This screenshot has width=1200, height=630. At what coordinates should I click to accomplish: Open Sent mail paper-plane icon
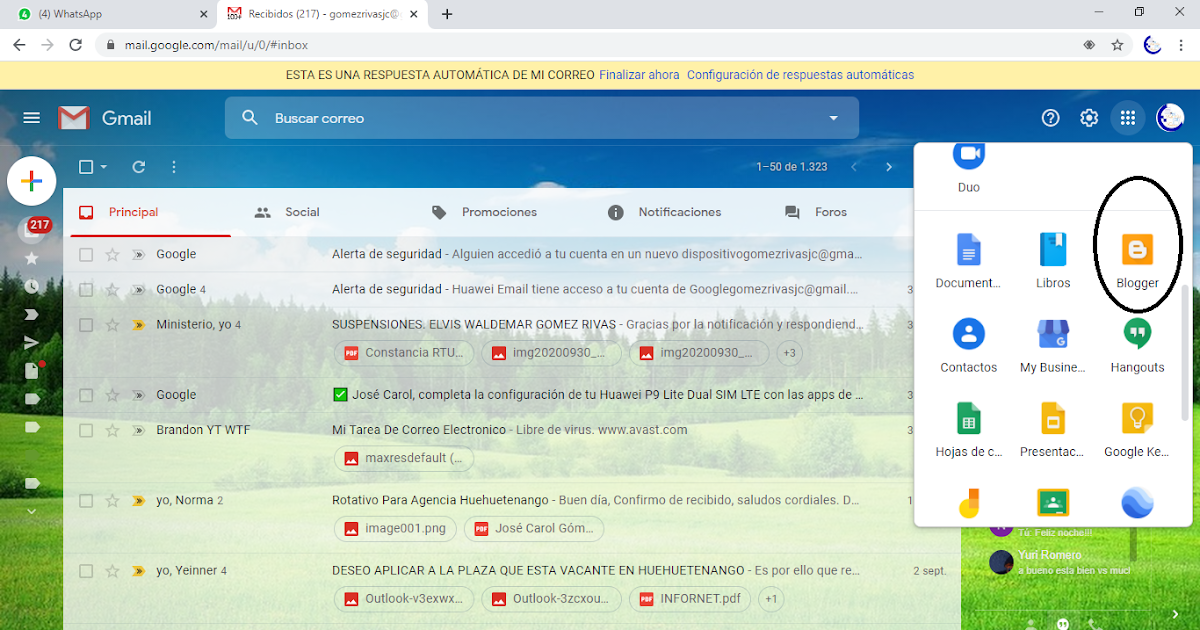[31, 342]
